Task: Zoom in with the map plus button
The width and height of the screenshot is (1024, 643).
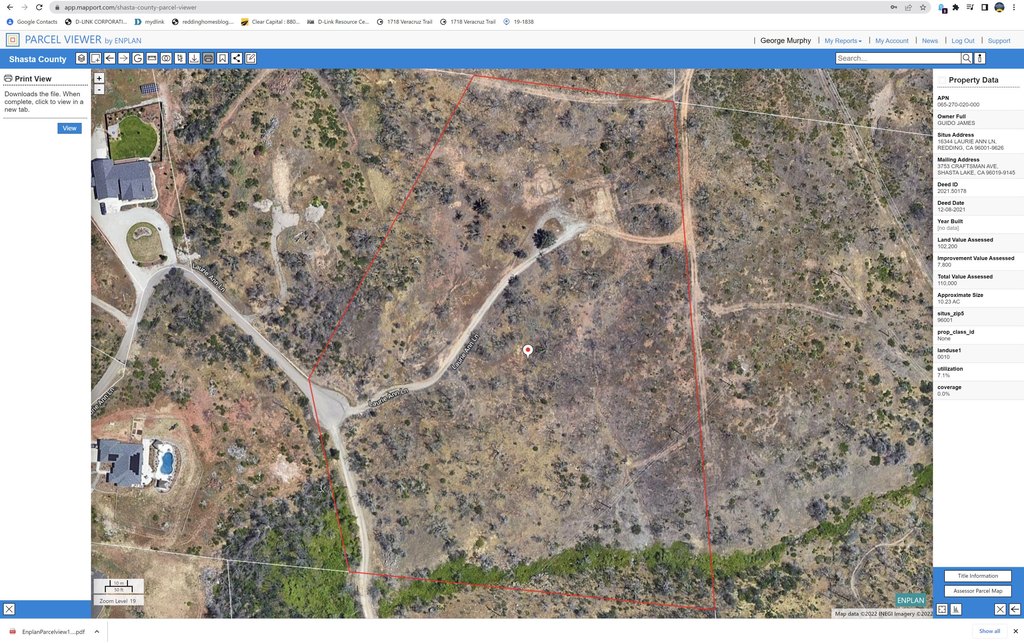Action: pos(99,78)
